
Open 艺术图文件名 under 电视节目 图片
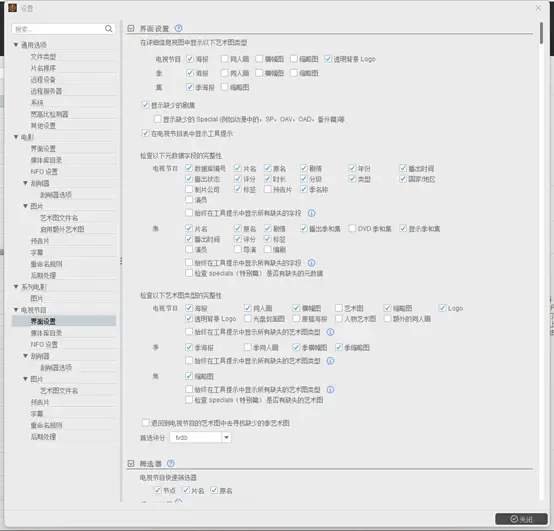coord(59,391)
